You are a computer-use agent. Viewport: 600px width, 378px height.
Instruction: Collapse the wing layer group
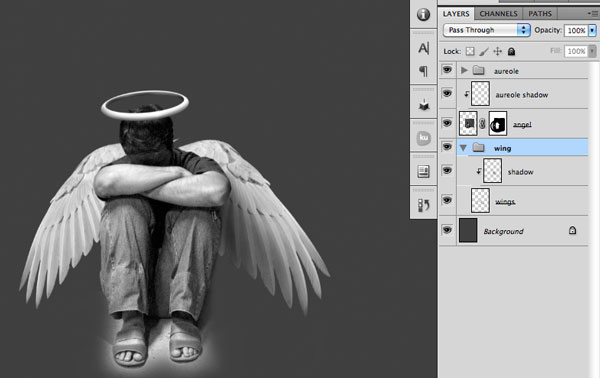[x=463, y=148]
